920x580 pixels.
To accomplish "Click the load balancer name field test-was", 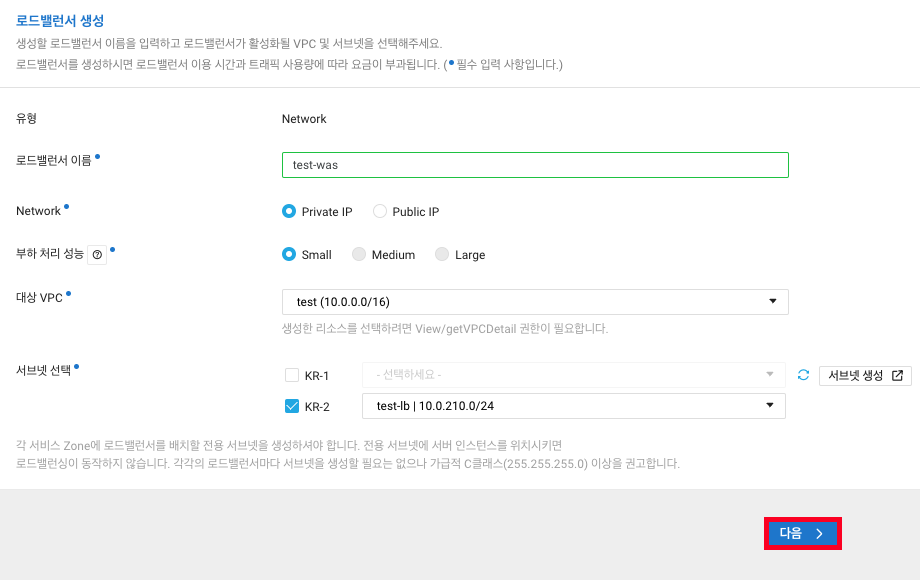I will tap(535, 165).
